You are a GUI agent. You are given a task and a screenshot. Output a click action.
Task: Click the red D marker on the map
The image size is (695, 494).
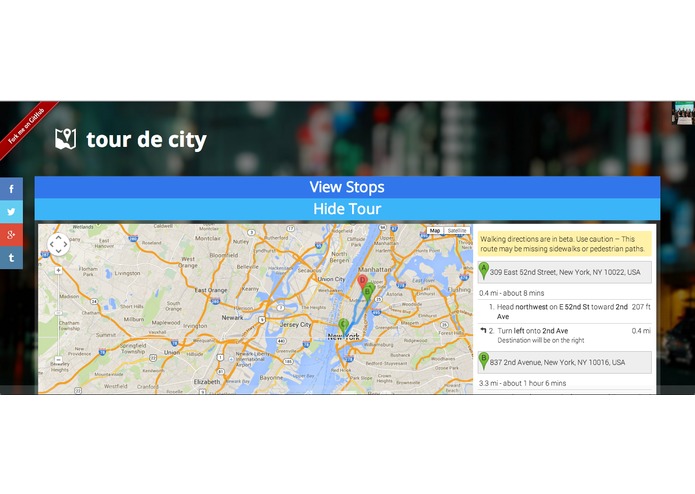pyautogui.click(x=363, y=281)
